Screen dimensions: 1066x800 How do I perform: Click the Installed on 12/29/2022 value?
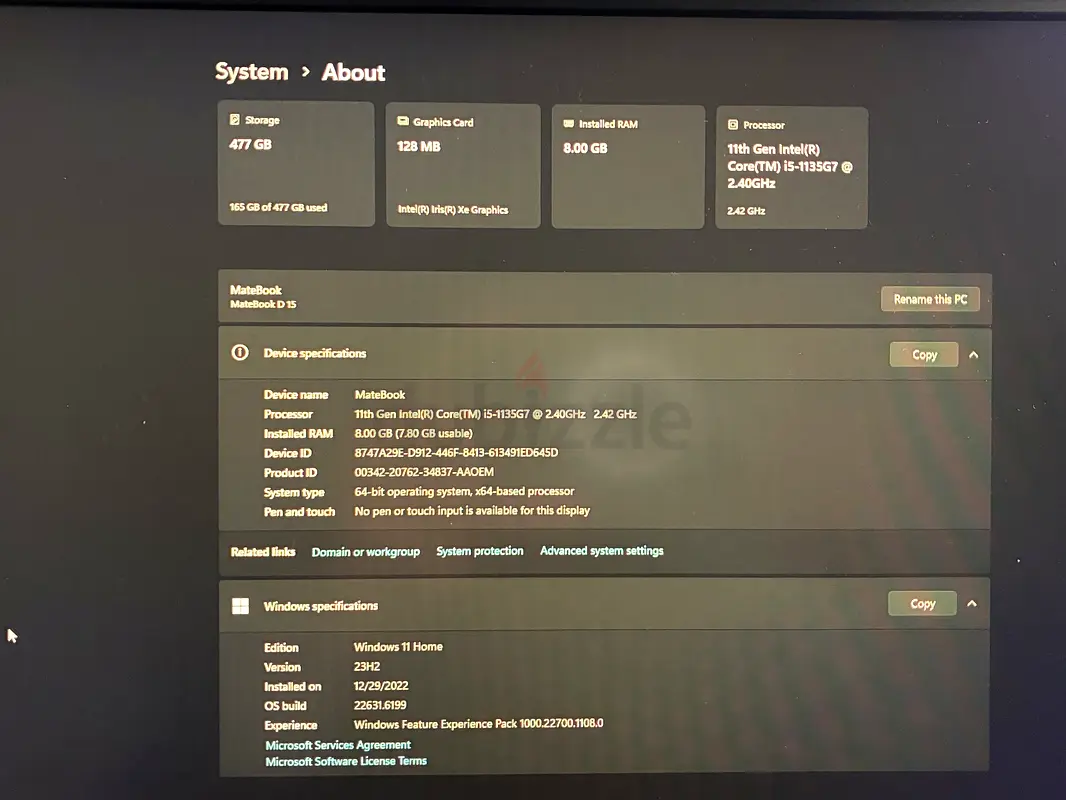click(381, 686)
